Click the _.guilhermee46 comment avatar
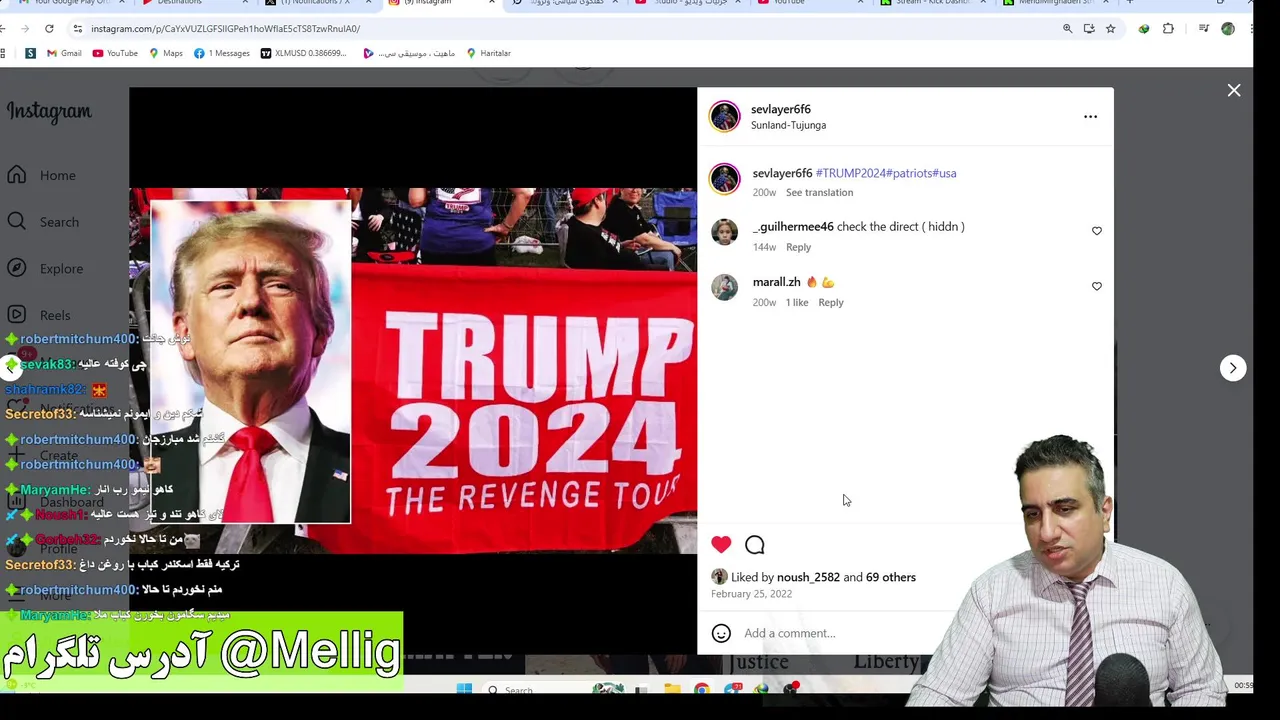Image resolution: width=1280 pixels, height=720 pixels. [x=724, y=232]
